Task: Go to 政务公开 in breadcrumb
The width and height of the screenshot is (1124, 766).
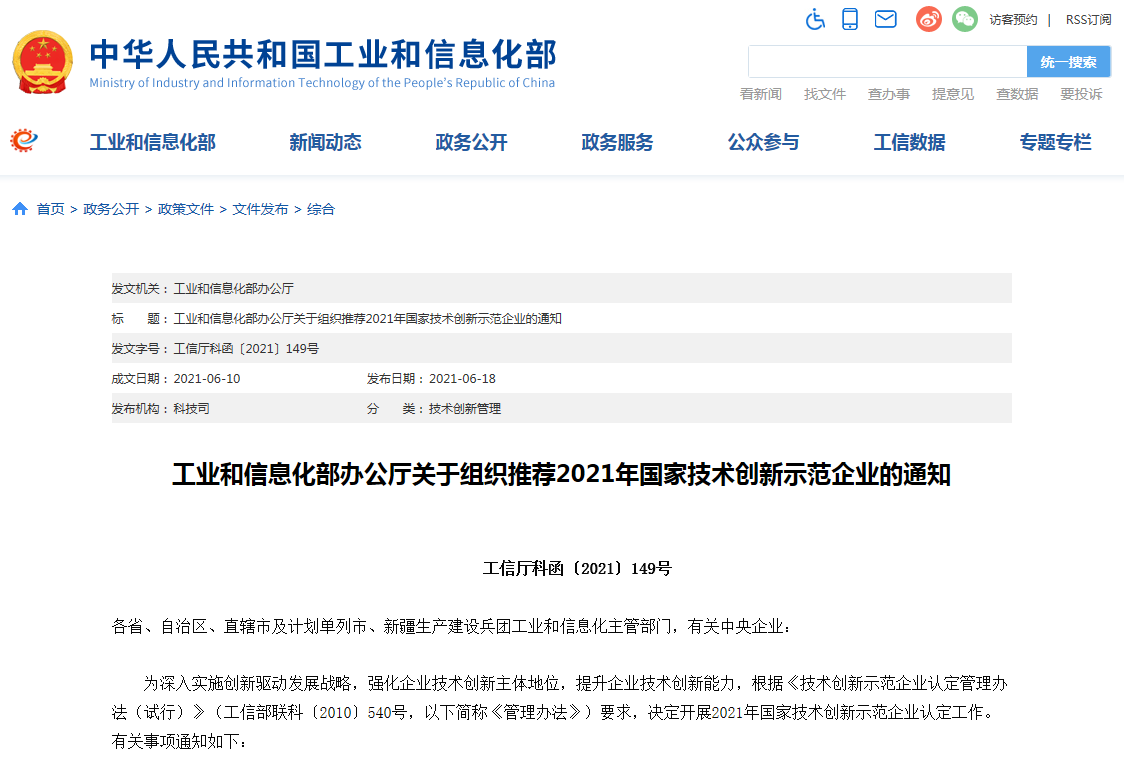Action: (111, 209)
